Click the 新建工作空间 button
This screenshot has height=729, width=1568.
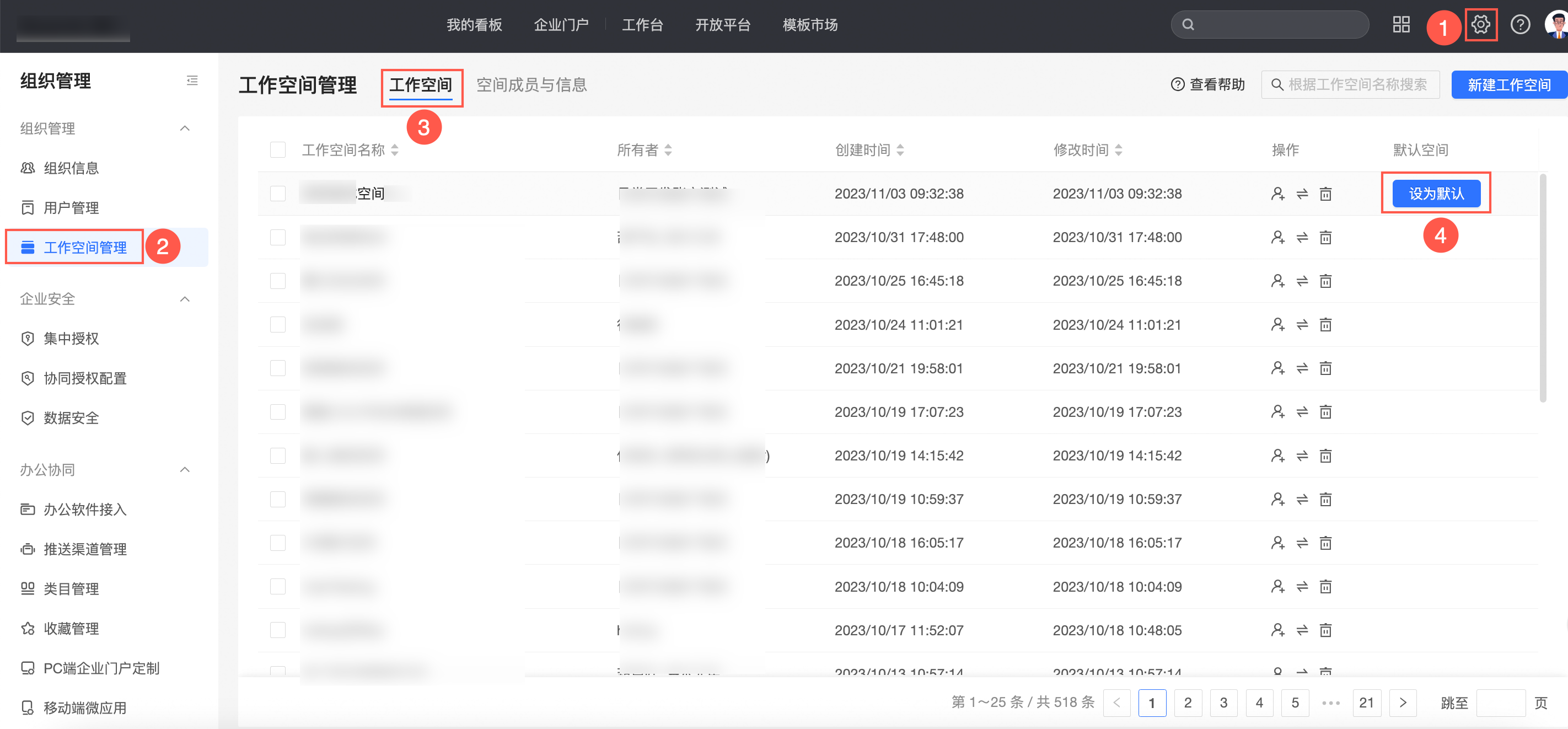click(1508, 85)
